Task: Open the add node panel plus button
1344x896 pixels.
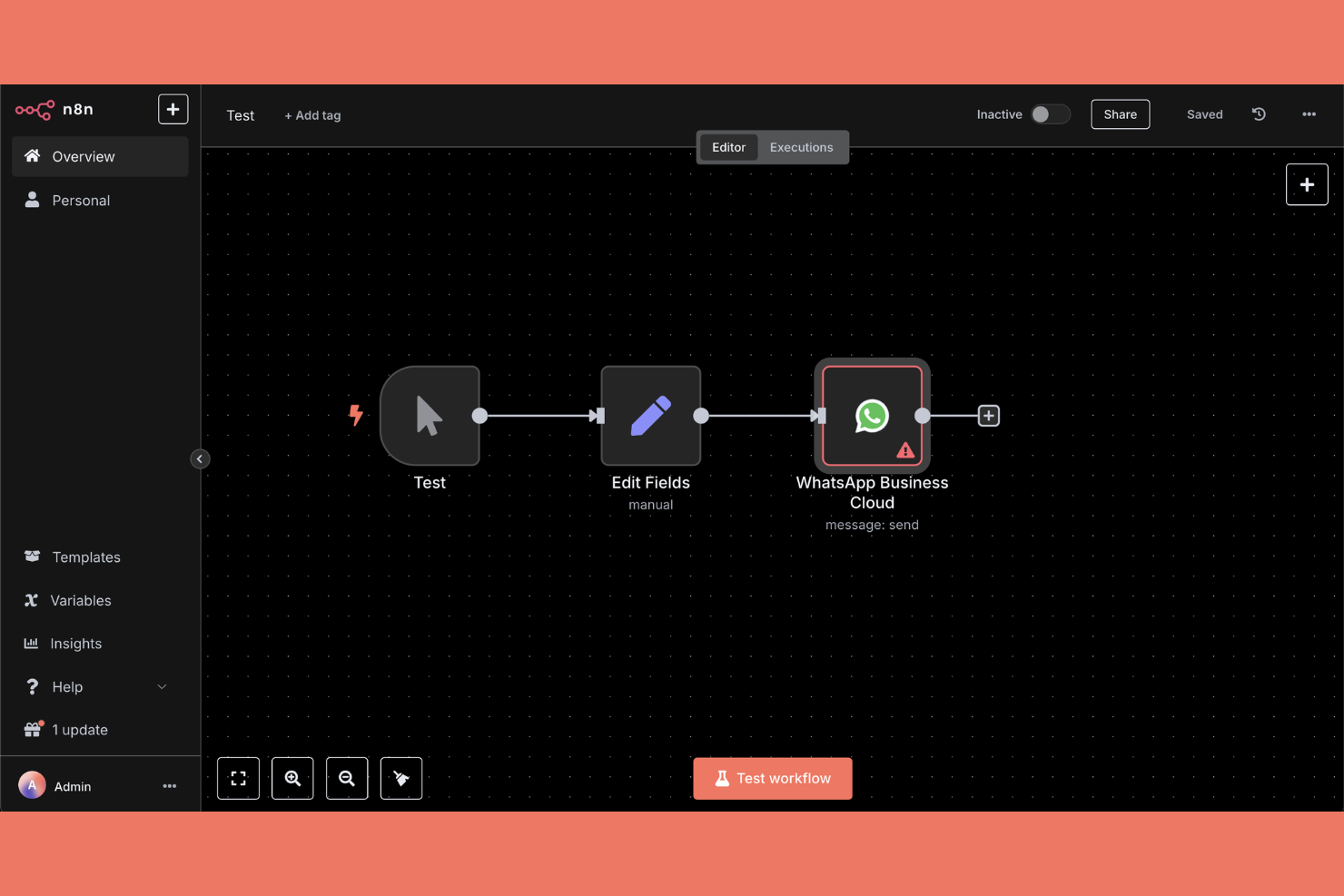Action: pyautogui.click(x=1307, y=184)
